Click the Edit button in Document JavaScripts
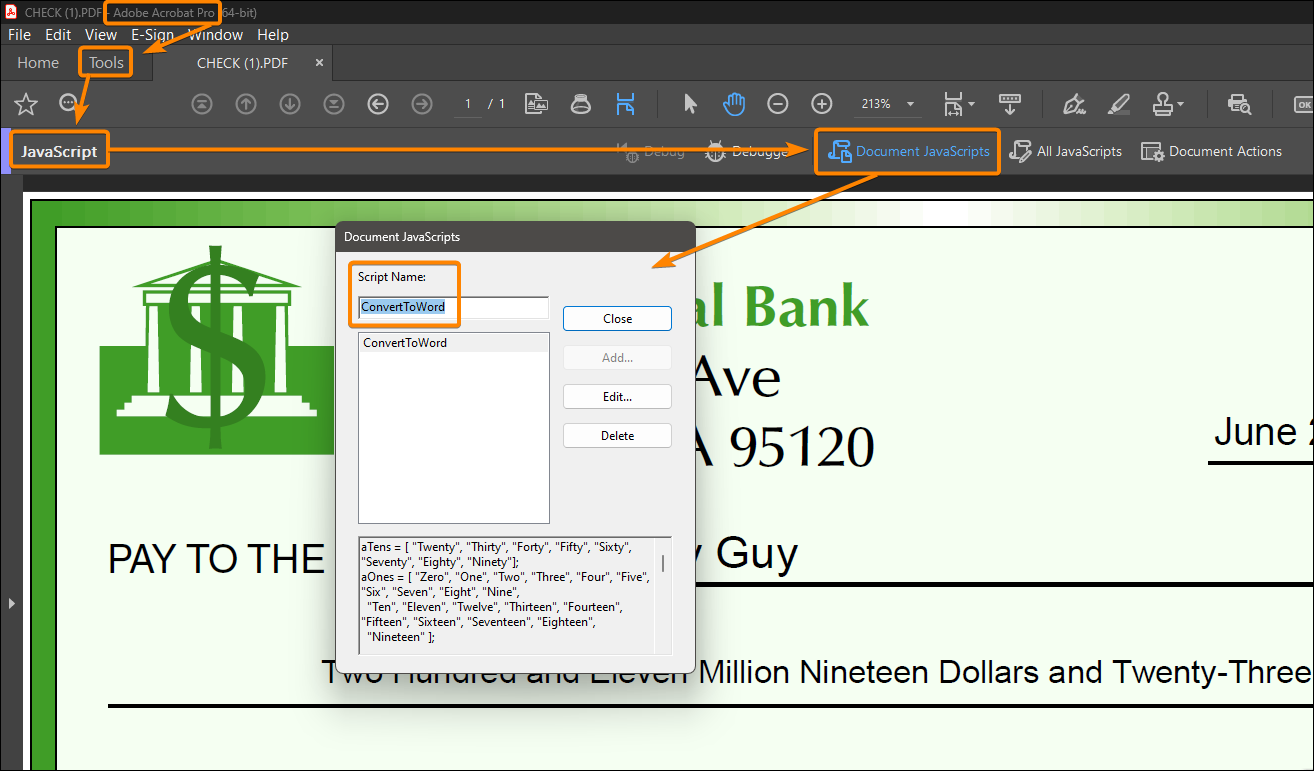Screen dimensions: 1314x771 617,396
